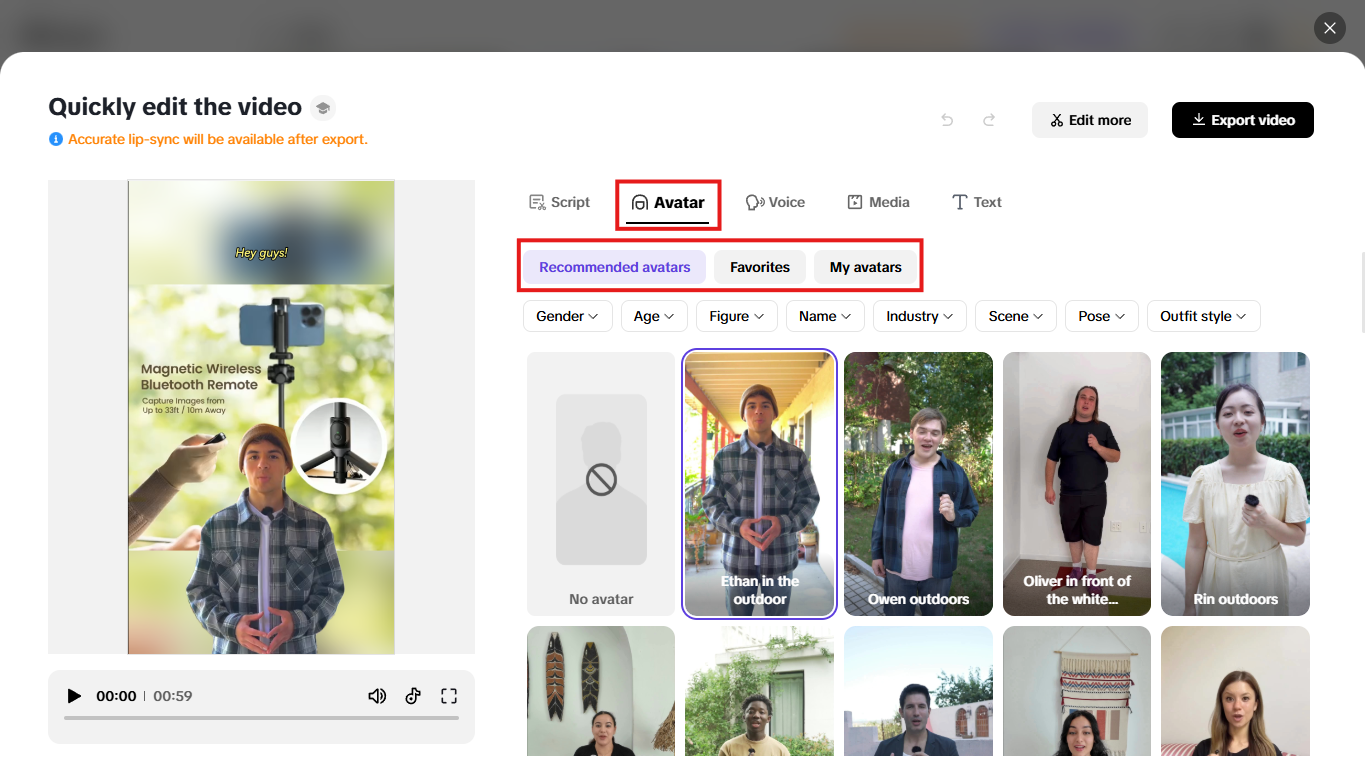Click the avatar list scrollbar

click(1361, 291)
